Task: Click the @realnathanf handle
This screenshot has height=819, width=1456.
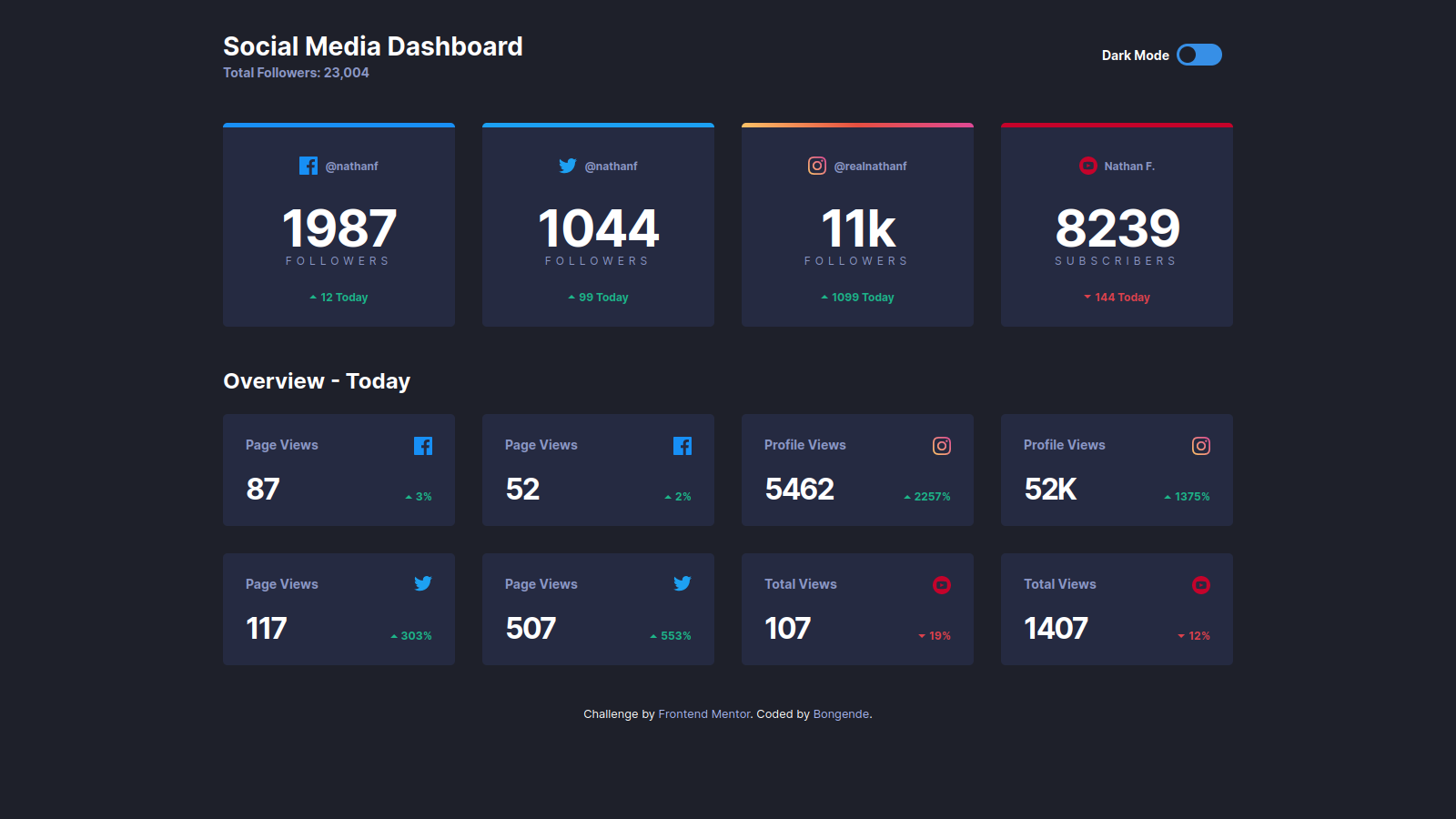Action: (x=871, y=167)
